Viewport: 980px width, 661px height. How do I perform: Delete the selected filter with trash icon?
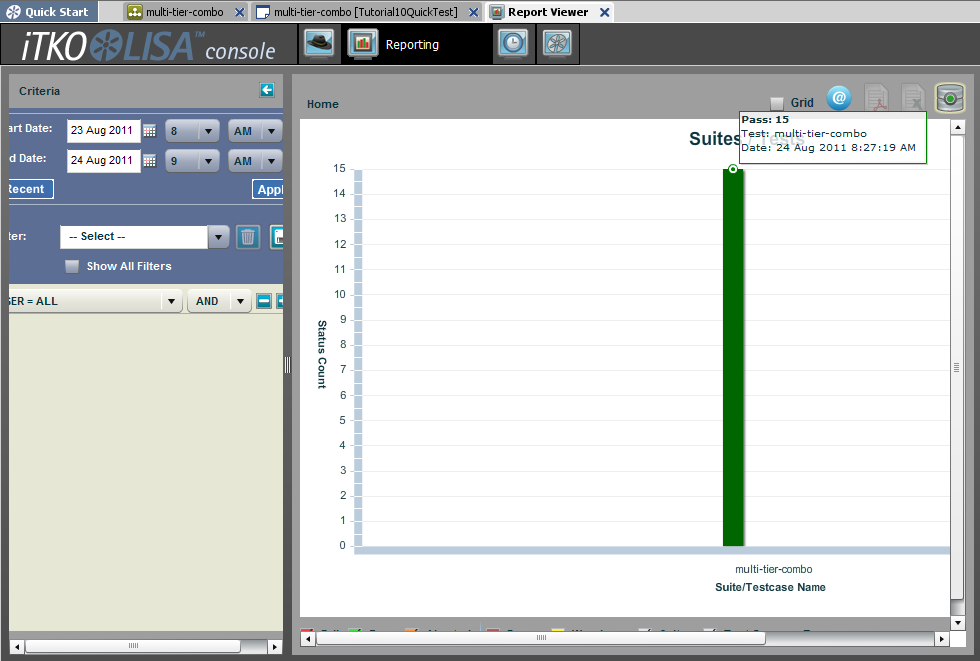(x=248, y=237)
